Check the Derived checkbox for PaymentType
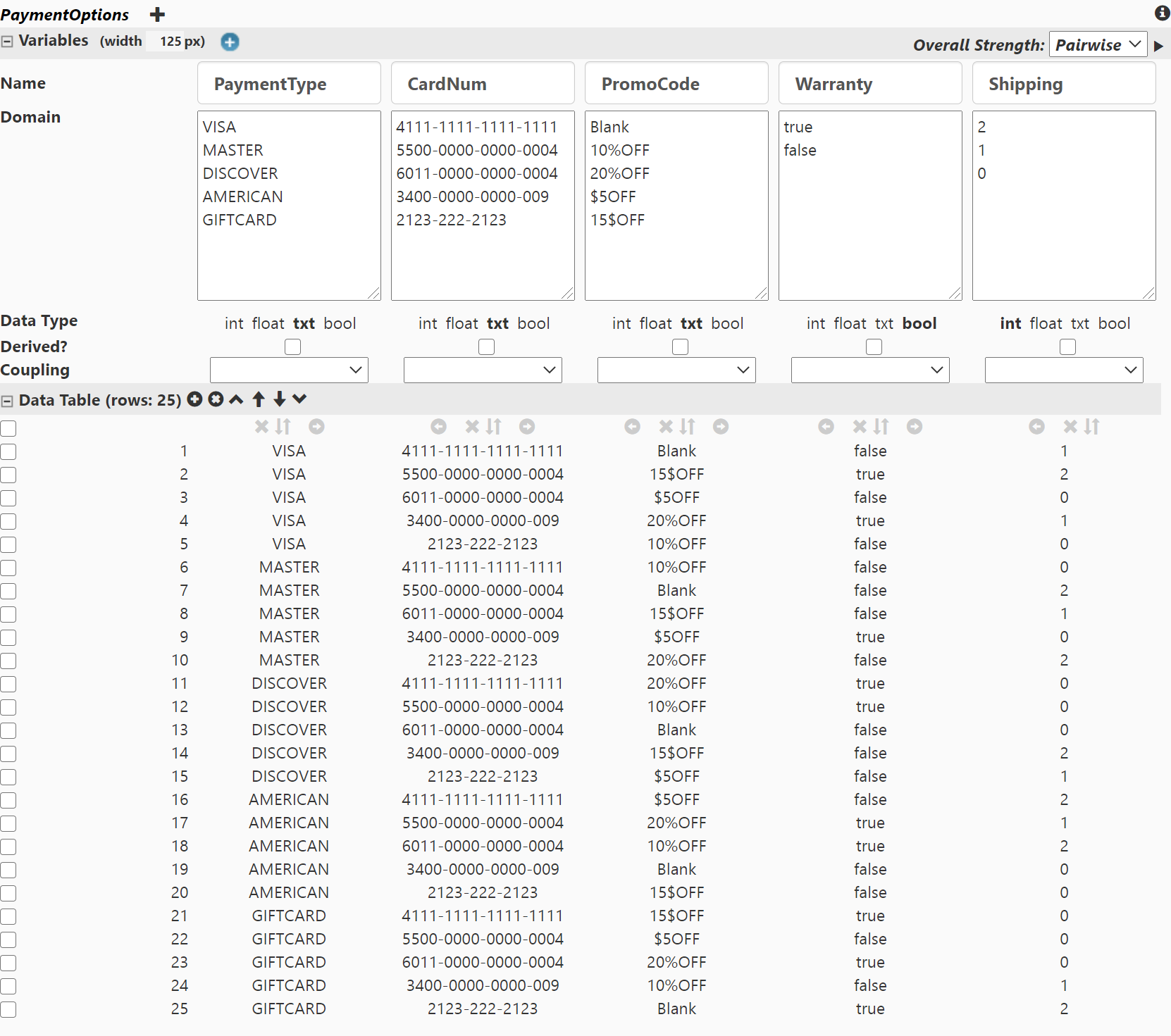1171x1036 pixels. tap(292, 347)
